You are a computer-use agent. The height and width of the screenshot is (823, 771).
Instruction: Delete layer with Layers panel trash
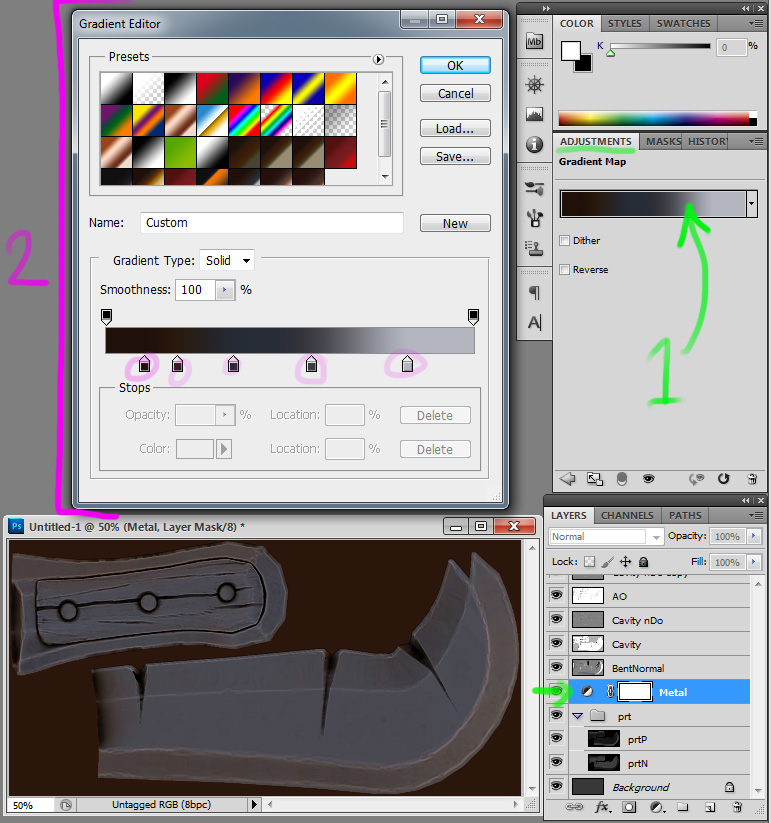(737, 807)
